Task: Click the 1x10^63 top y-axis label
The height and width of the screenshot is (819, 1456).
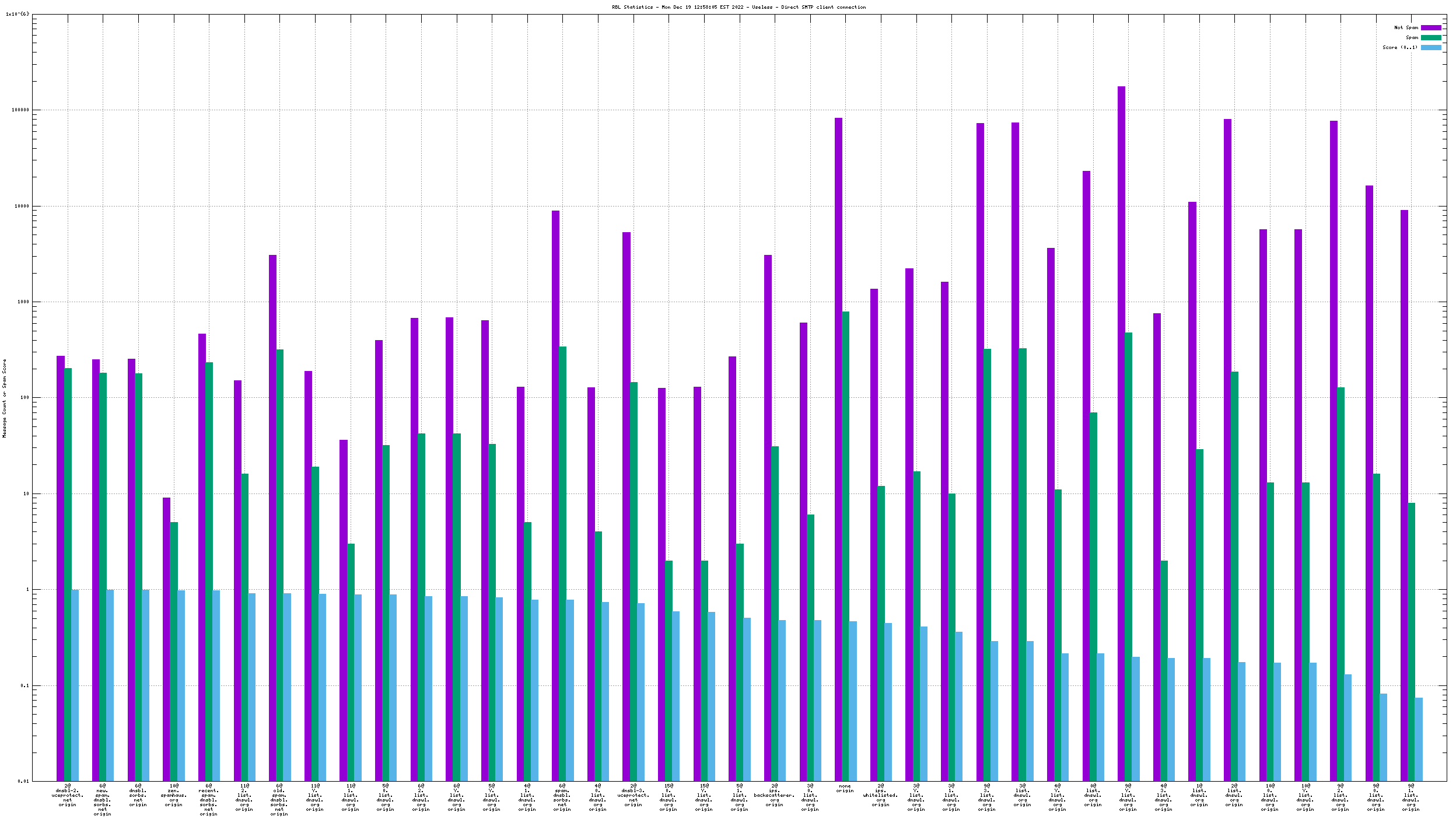Action: point(17,14)
